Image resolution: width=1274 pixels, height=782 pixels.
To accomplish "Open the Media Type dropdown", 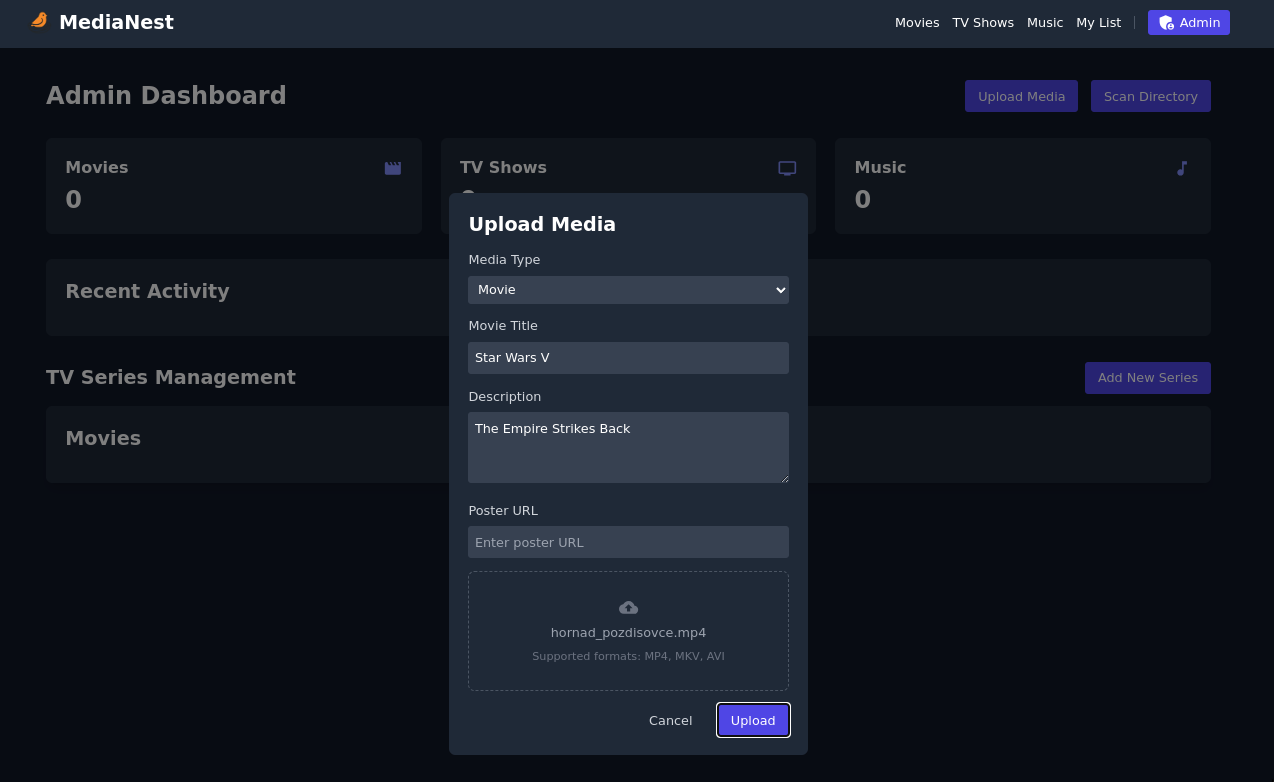I will 628,290.
